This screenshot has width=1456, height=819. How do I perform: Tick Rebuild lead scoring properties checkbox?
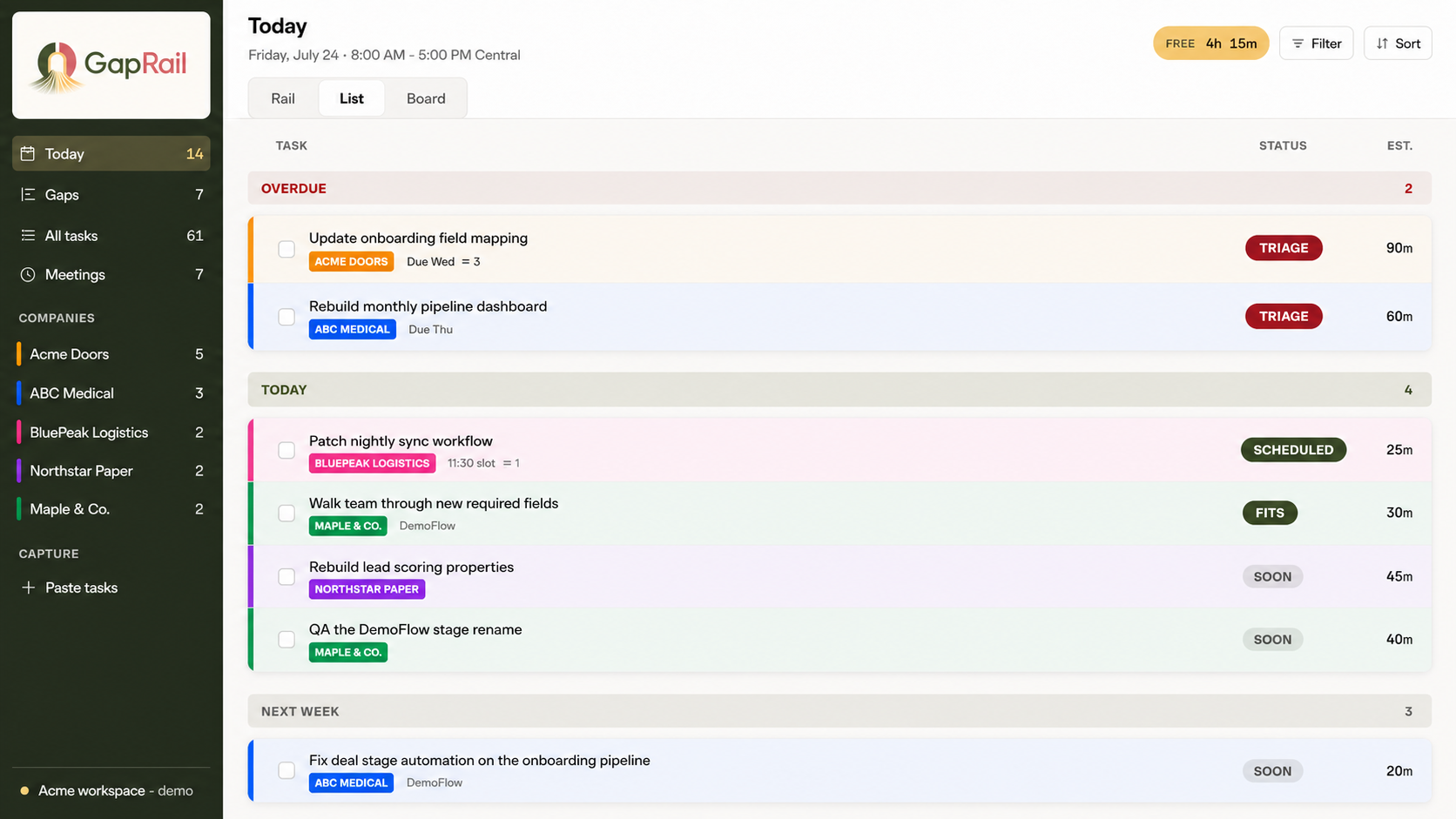286,577
